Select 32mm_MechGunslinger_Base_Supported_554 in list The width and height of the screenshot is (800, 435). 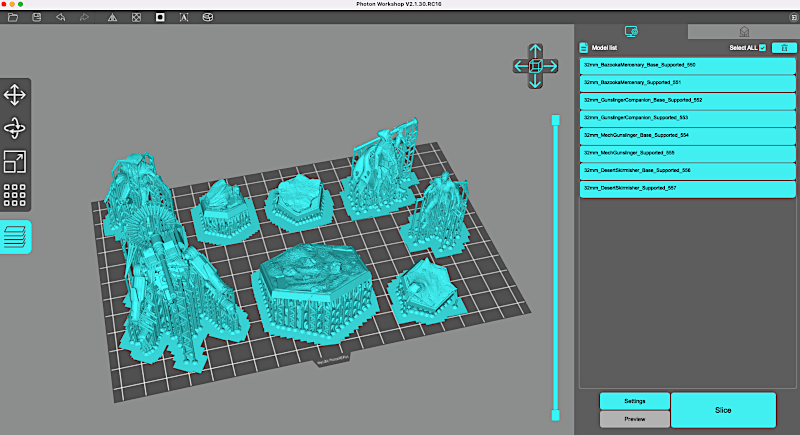pyautogui.click(x=688, y=136)
